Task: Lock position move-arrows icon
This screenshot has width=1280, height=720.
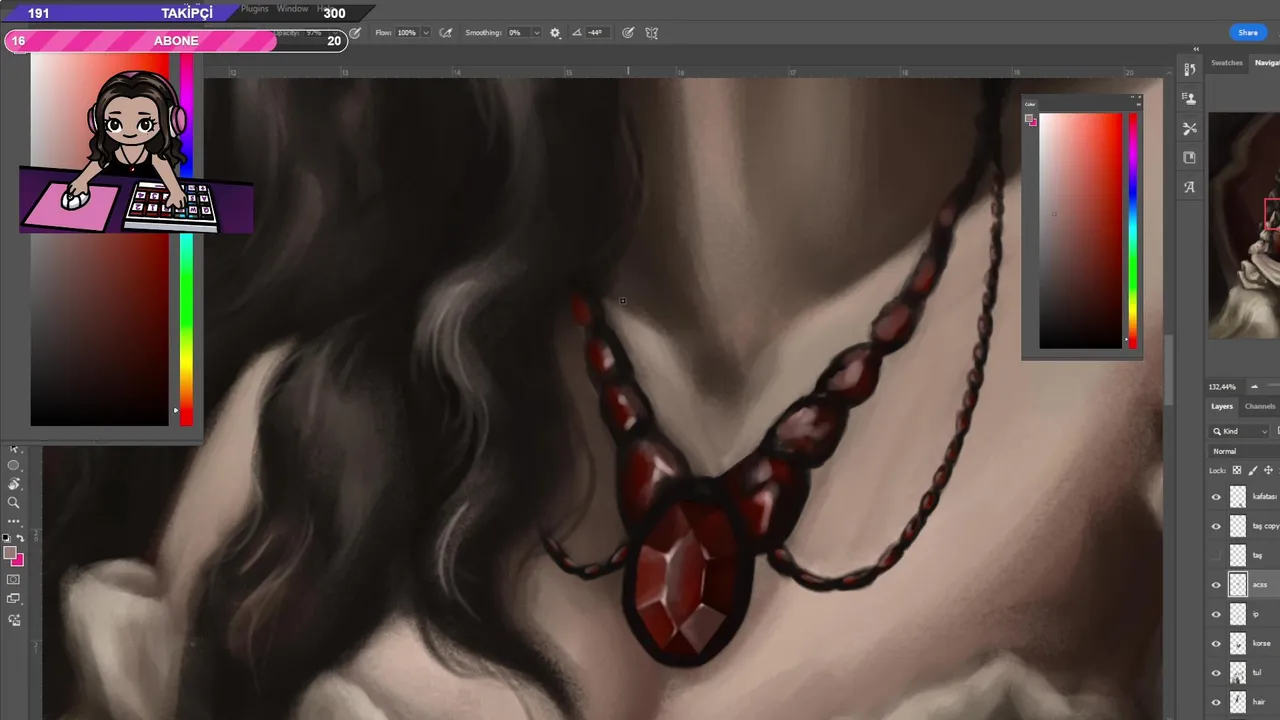Action: [1269, 470]
